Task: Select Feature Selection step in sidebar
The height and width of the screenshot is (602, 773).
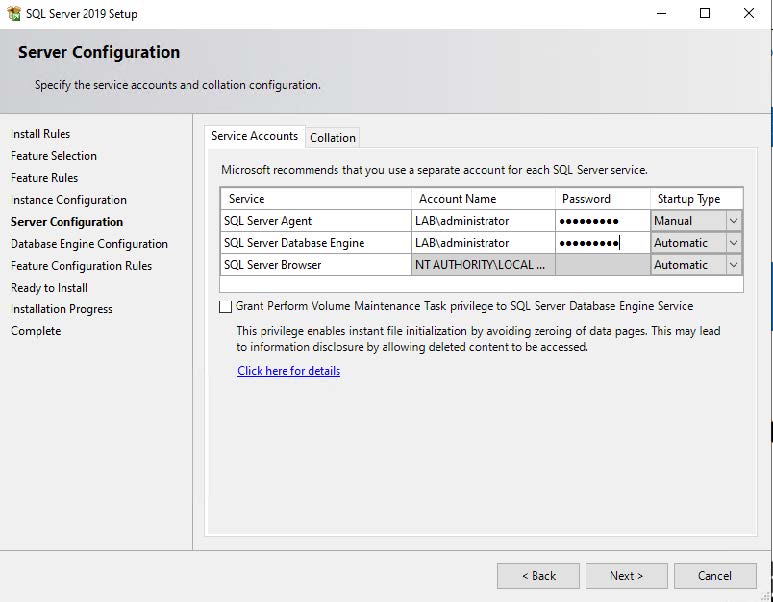Action: [54, 156]
